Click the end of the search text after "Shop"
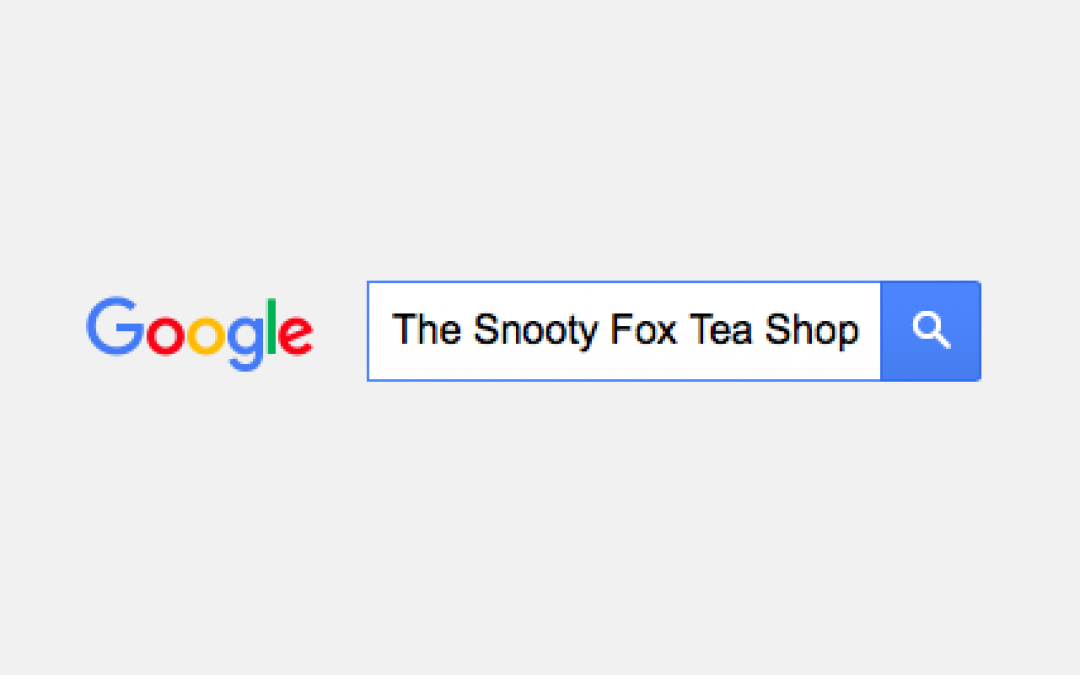The height and width of the screenshot is (675, 1080). (x=869, y=331)
